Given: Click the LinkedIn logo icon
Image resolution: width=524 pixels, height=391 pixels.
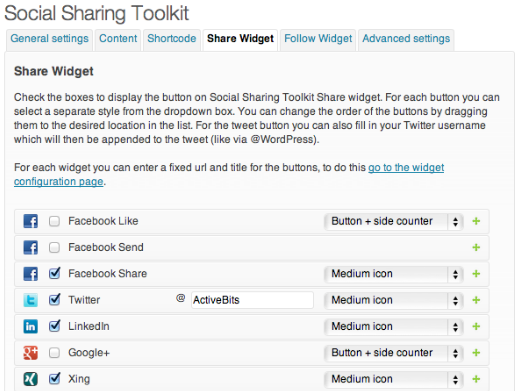Looking at the screenshot, I should click(30, 326).
